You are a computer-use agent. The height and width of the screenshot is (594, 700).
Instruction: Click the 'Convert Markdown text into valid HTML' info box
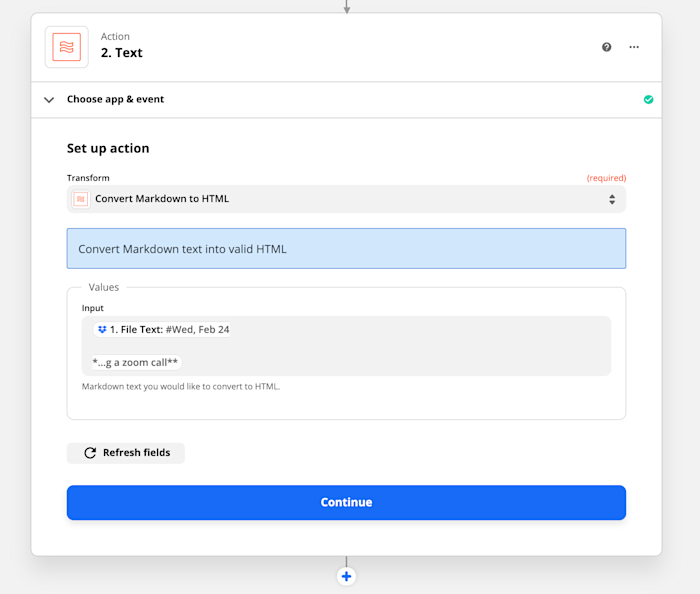[x=346, y=249]
